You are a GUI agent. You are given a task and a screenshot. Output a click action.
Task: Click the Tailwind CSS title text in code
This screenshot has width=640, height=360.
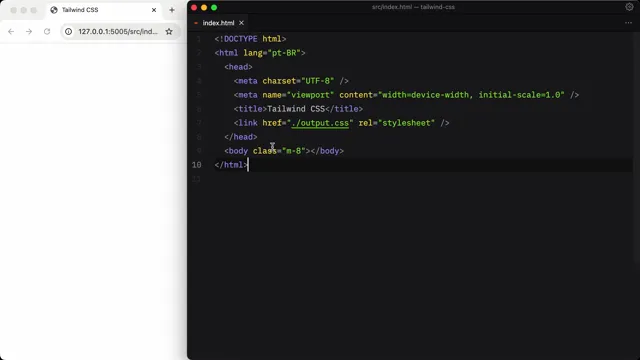[x=296, y=109]
